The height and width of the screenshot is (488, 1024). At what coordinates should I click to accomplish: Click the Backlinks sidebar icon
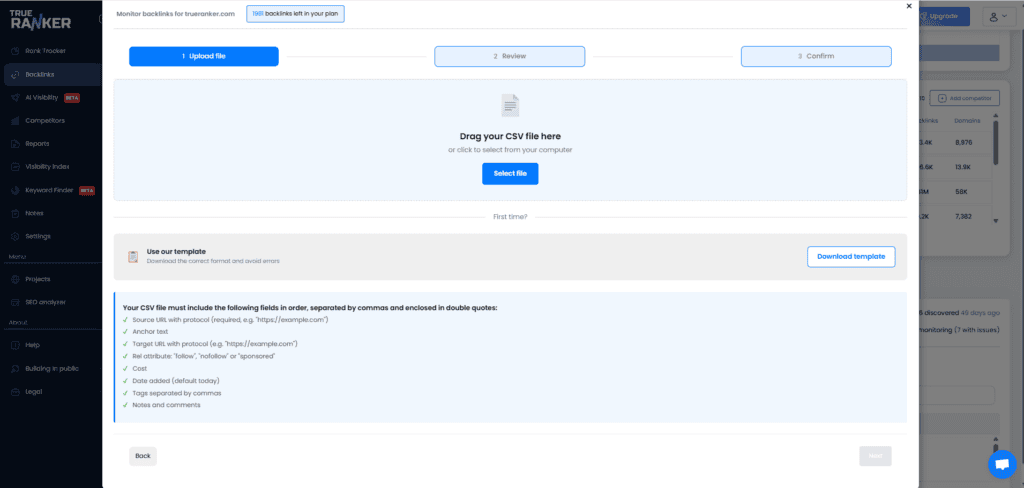click(15, 74)
